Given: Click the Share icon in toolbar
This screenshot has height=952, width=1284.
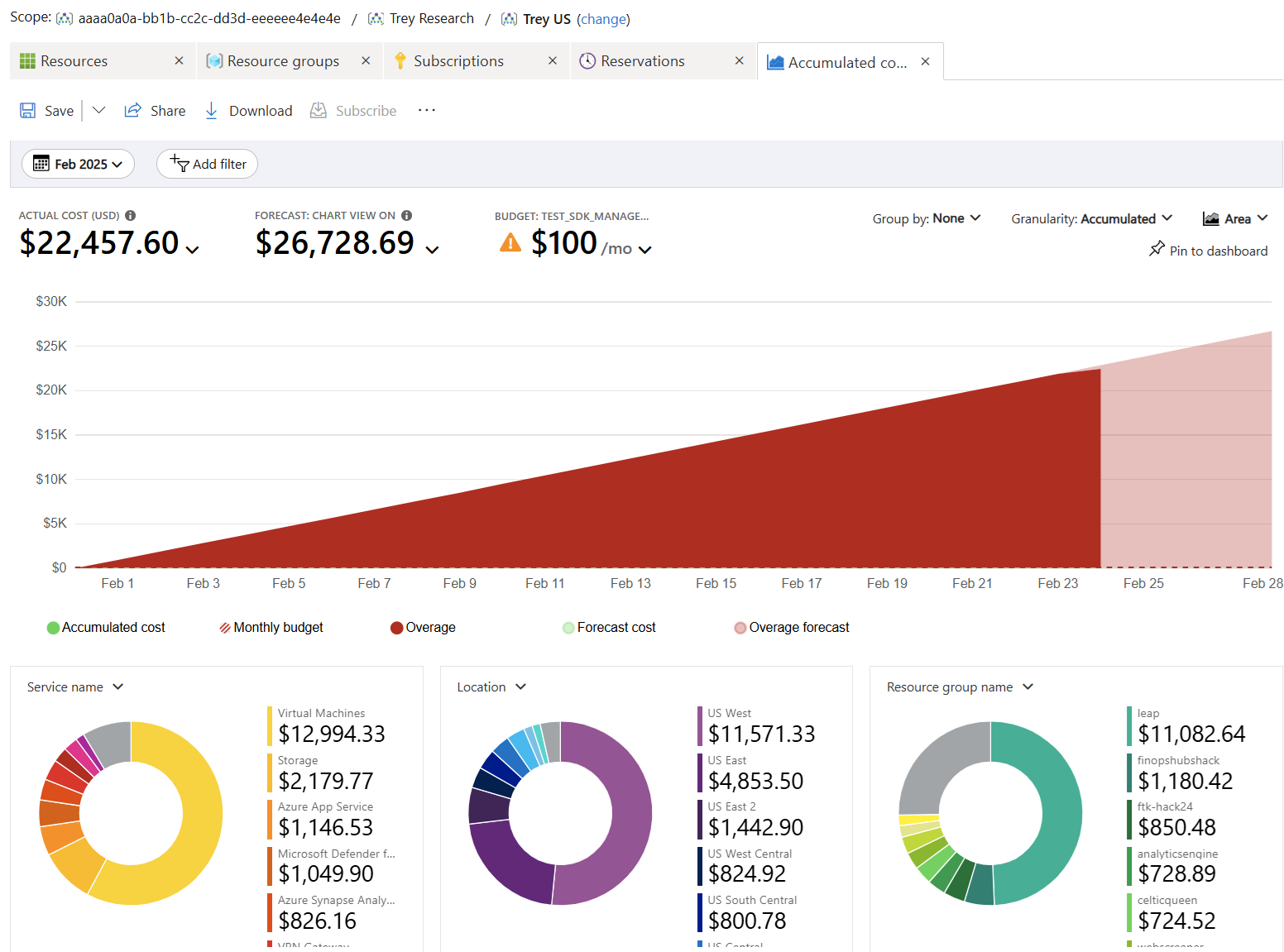Looking at the screenshot, I should [x=132, y=111].
